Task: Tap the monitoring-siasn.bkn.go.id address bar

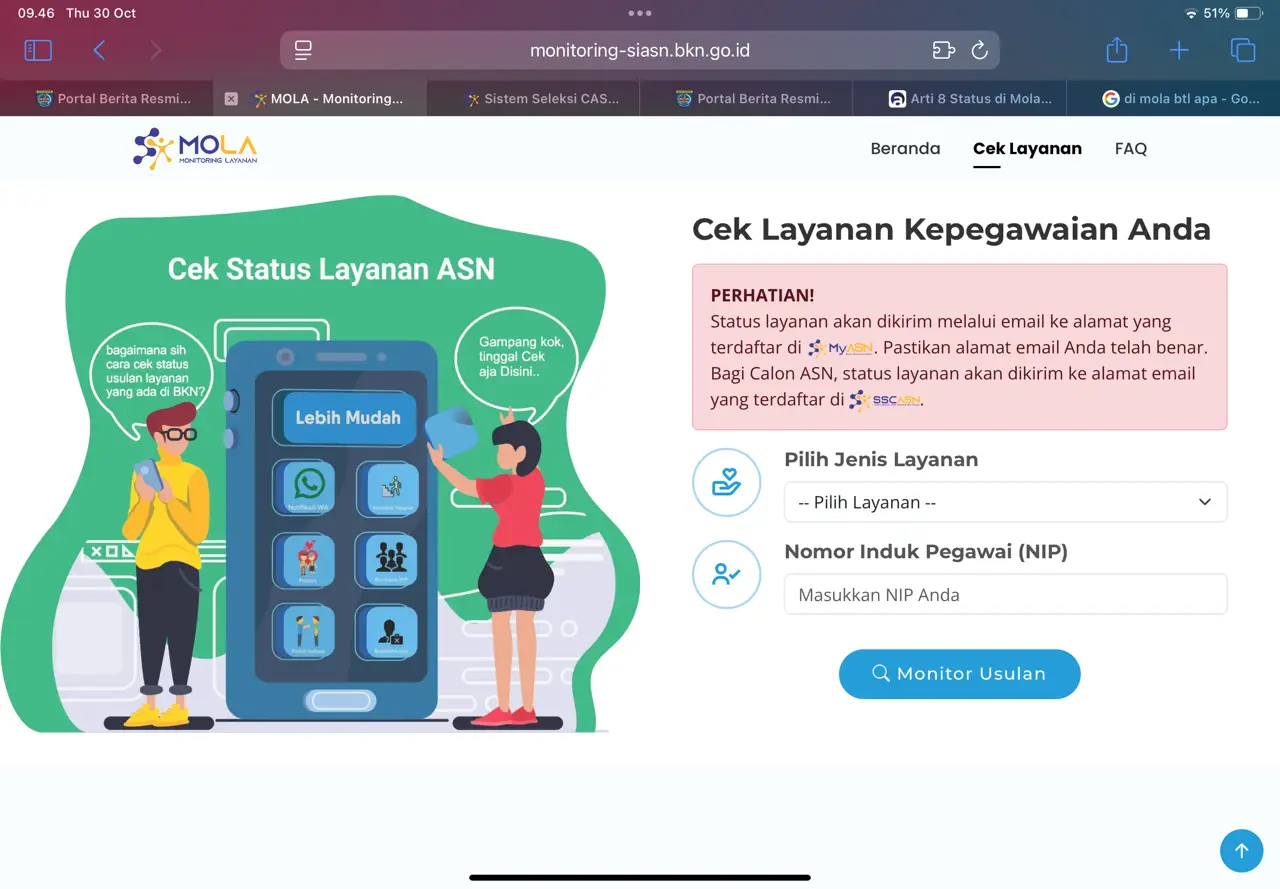Action: pos(640,50)
